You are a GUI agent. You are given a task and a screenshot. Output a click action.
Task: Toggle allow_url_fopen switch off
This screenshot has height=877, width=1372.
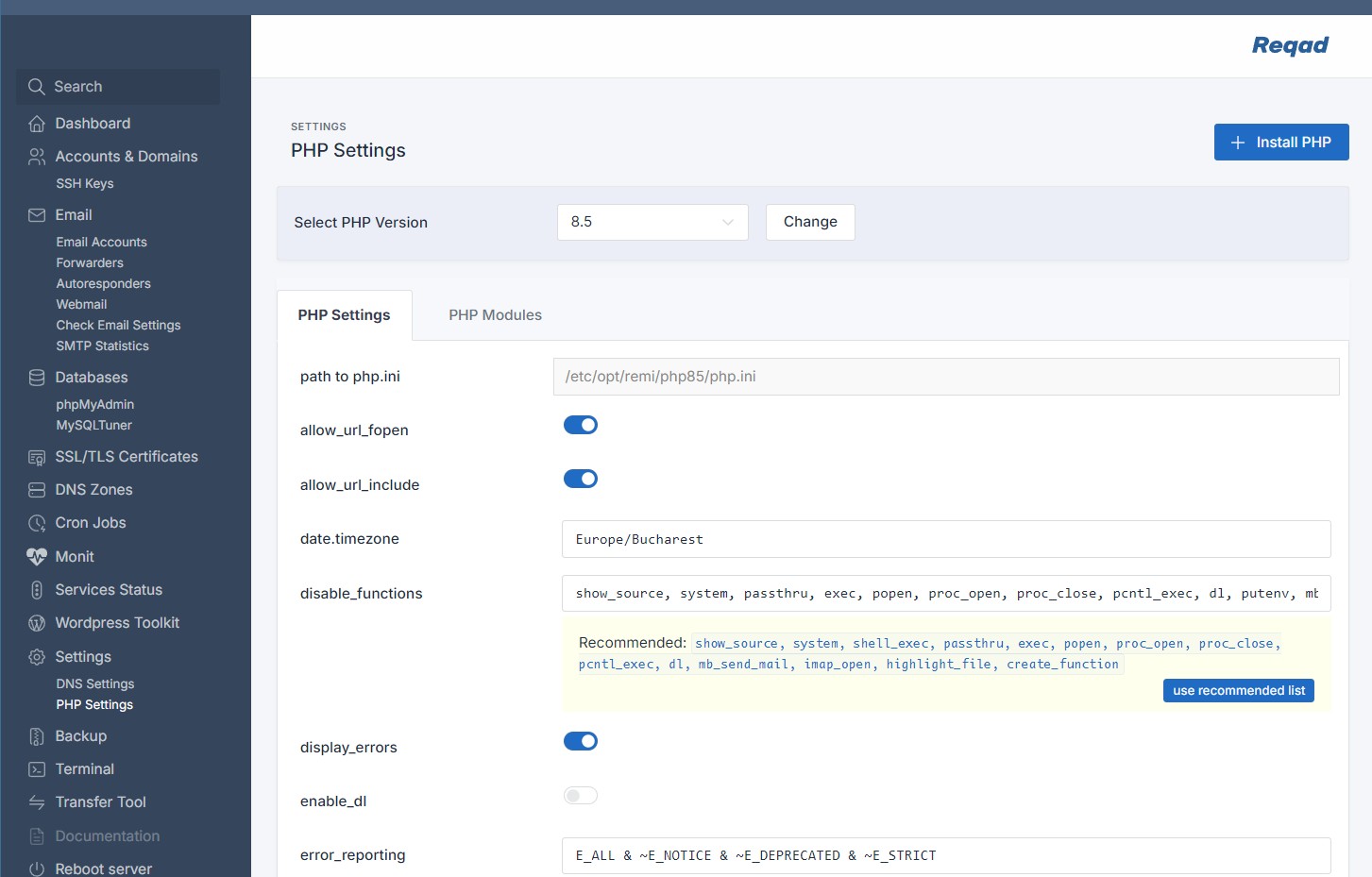tap(581, 425)
